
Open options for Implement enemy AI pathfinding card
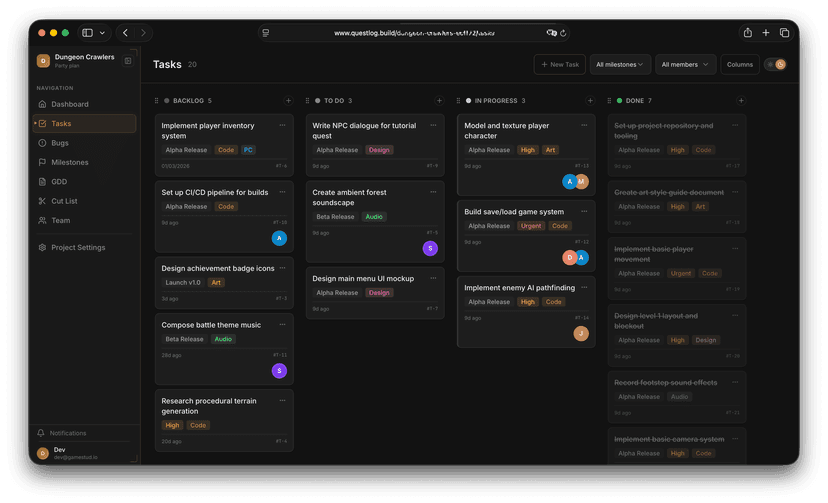pyautogui.click(x=585, y=287)
